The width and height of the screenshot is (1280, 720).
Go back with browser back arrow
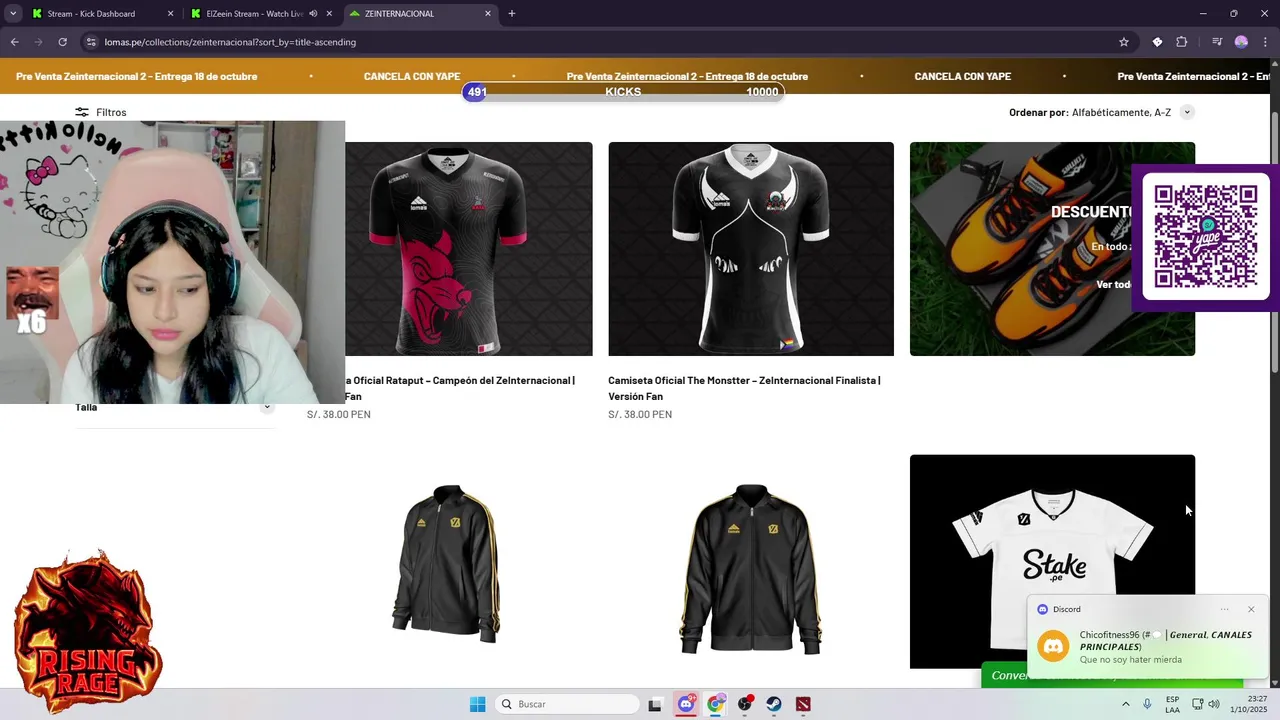[x=14, y=42]
